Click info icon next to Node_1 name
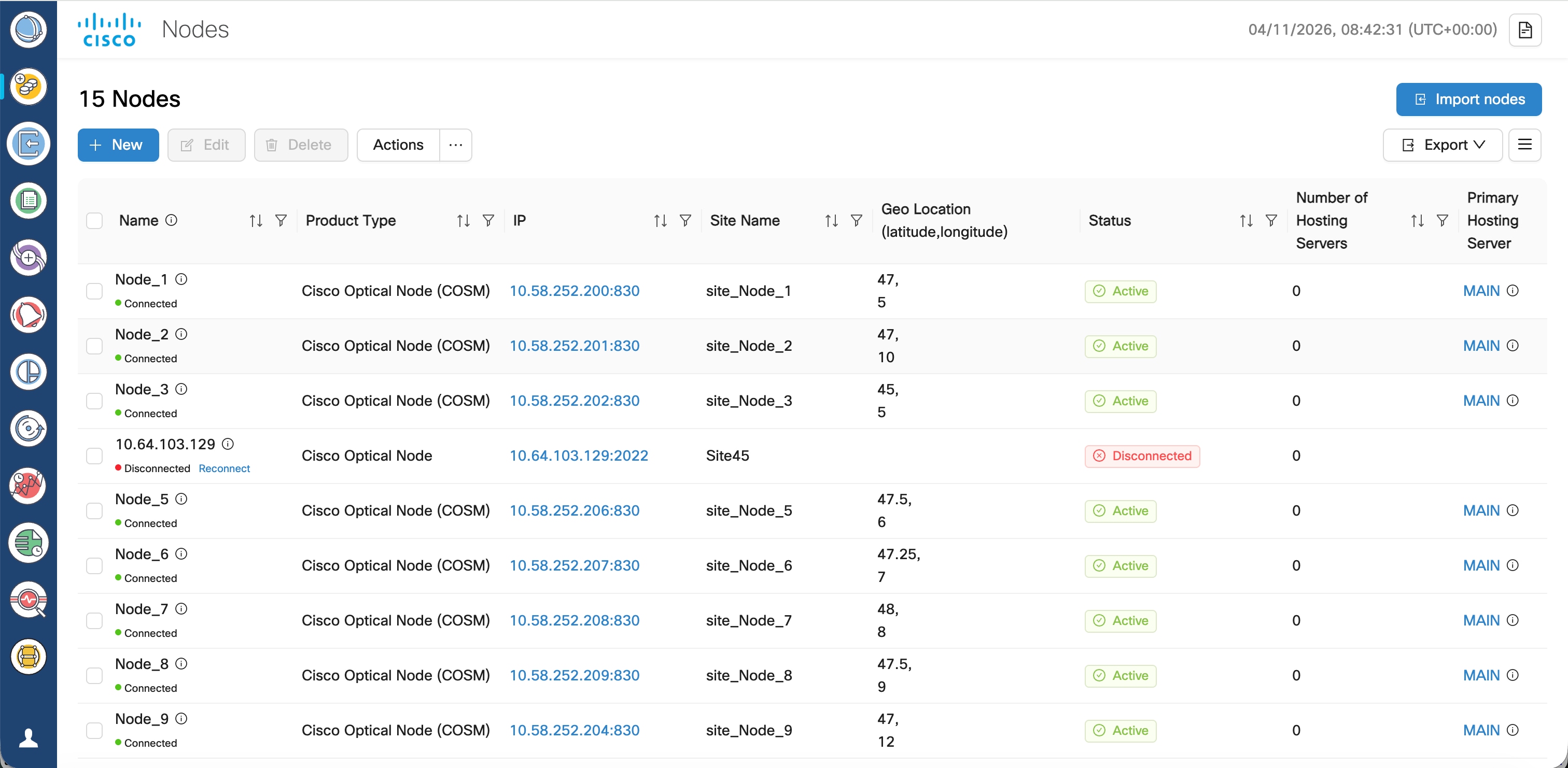1568x768 pixels. click(x=181, y=279)
